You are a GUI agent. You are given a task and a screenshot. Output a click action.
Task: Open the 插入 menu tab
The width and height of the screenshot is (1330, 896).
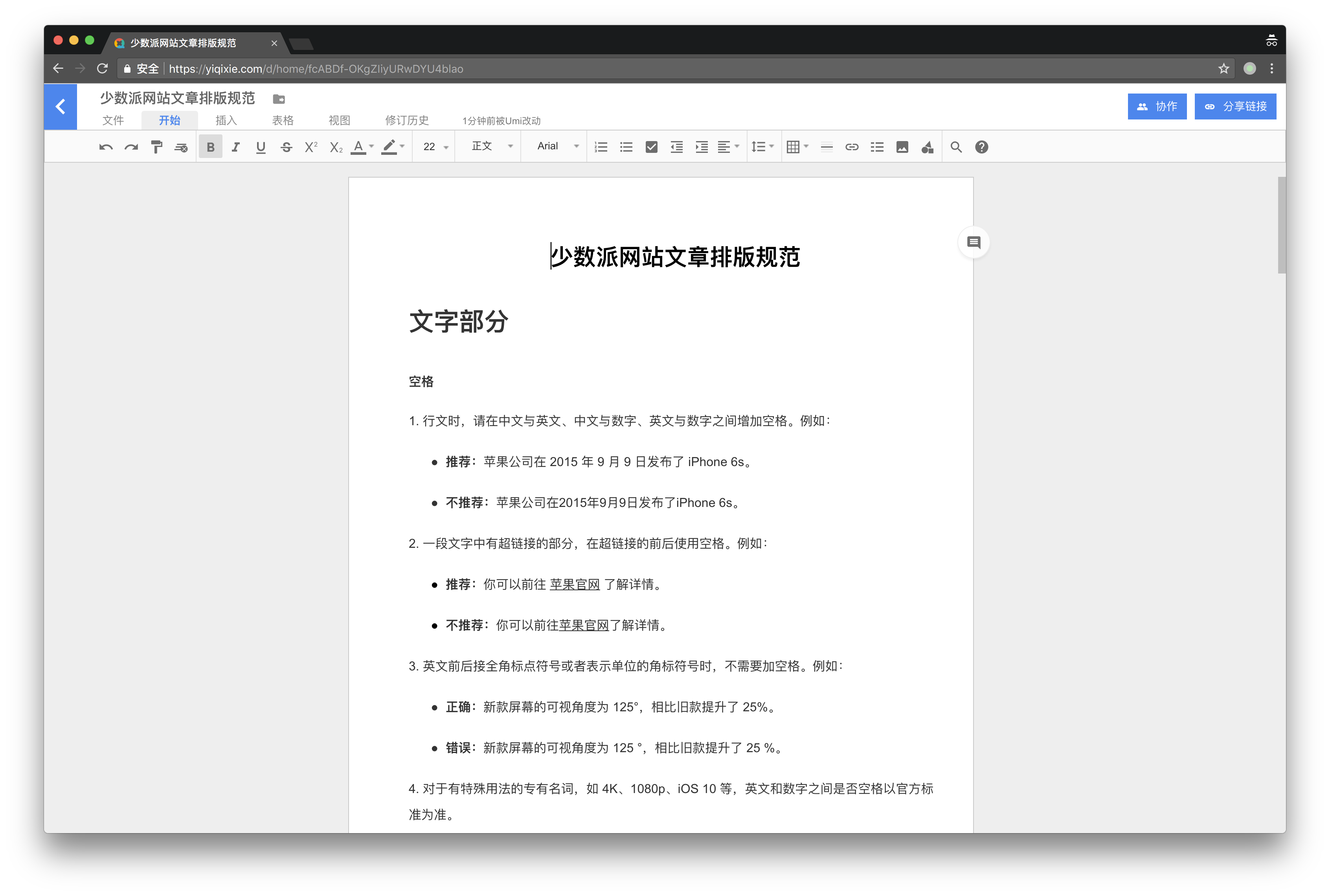(226, 120)
